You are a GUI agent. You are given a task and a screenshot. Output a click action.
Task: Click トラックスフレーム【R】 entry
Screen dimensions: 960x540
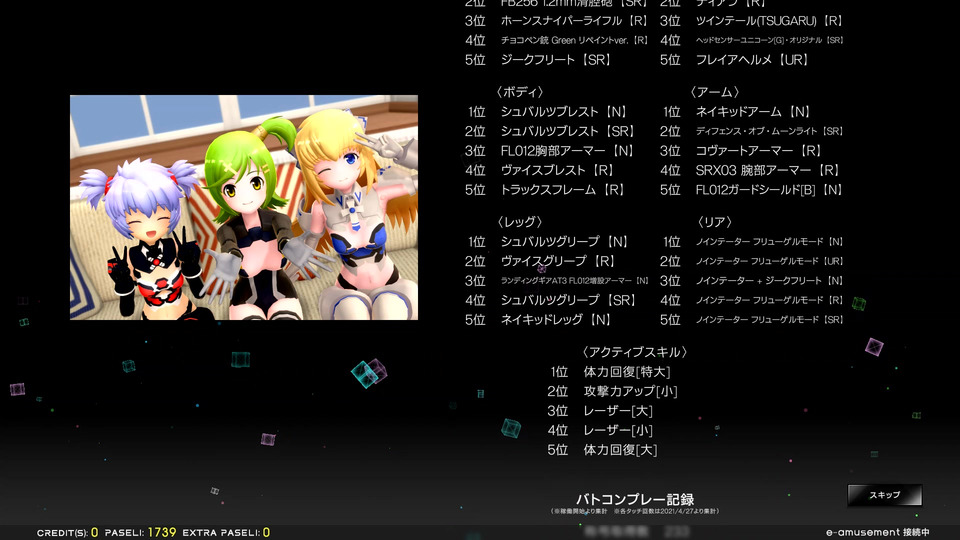coord(563,190)
